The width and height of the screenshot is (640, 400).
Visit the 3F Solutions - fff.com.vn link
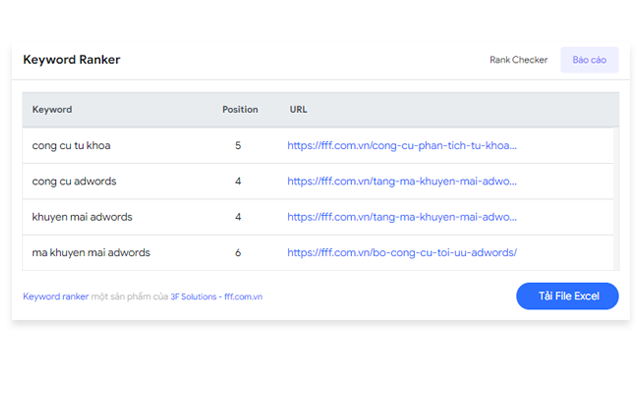(216, 297)
